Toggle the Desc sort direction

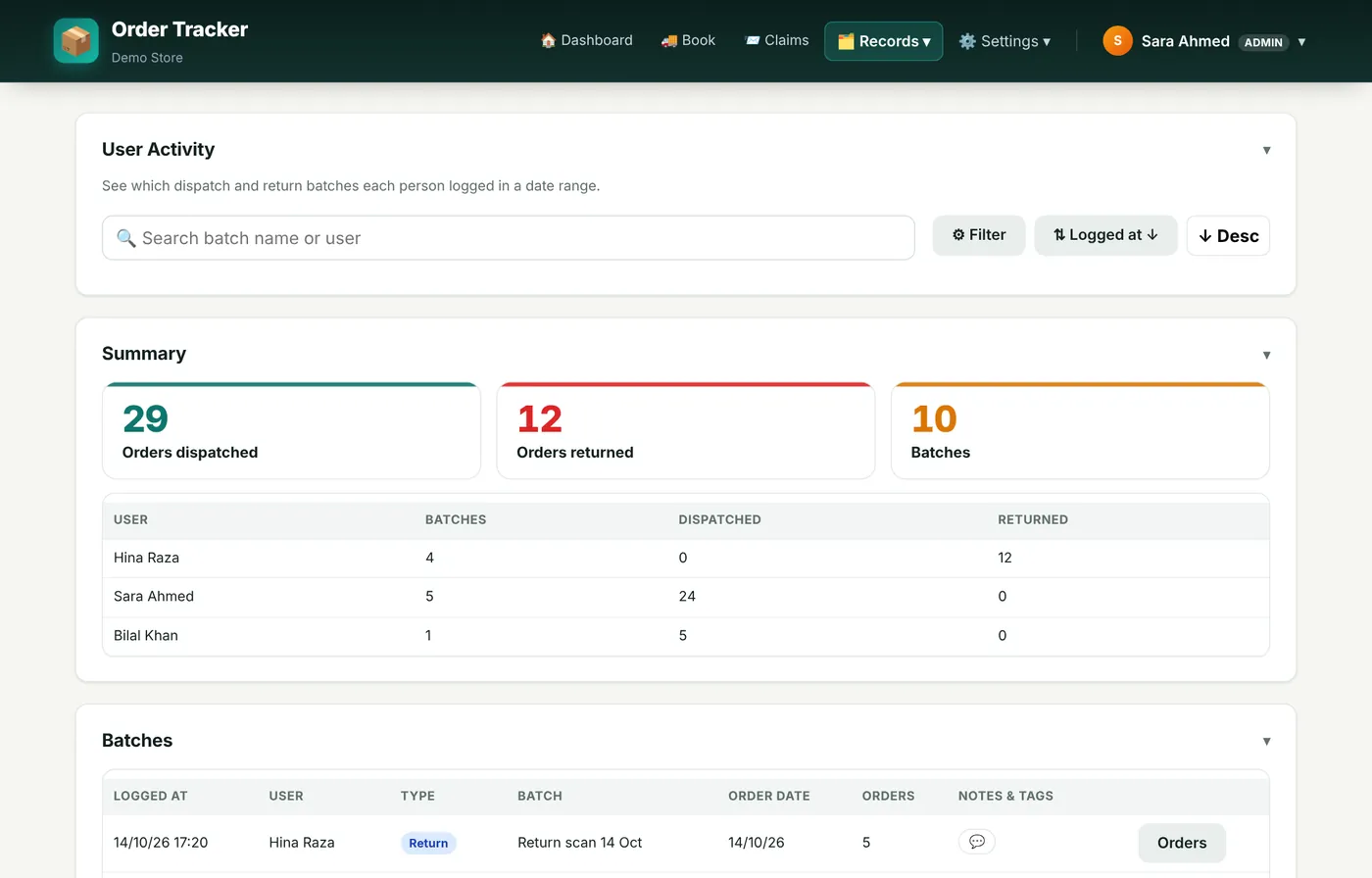(x=1228, y=236)
